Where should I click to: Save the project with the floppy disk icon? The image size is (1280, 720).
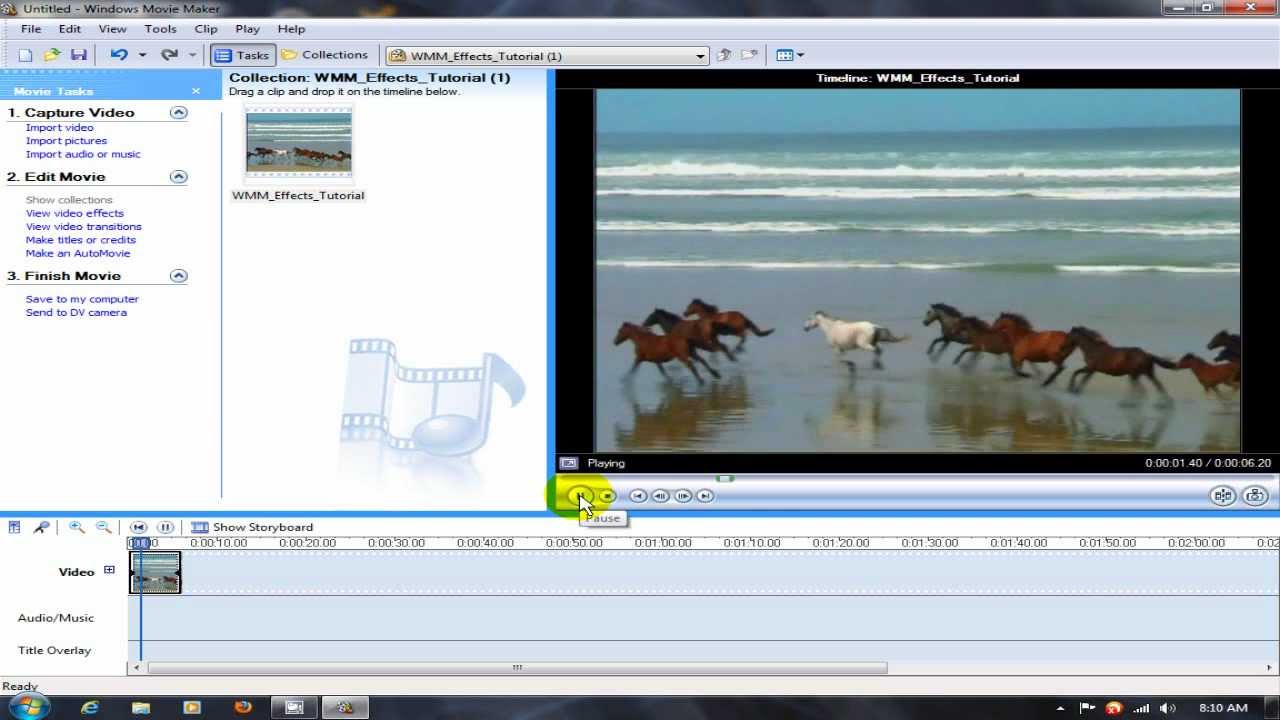[78, 55]
